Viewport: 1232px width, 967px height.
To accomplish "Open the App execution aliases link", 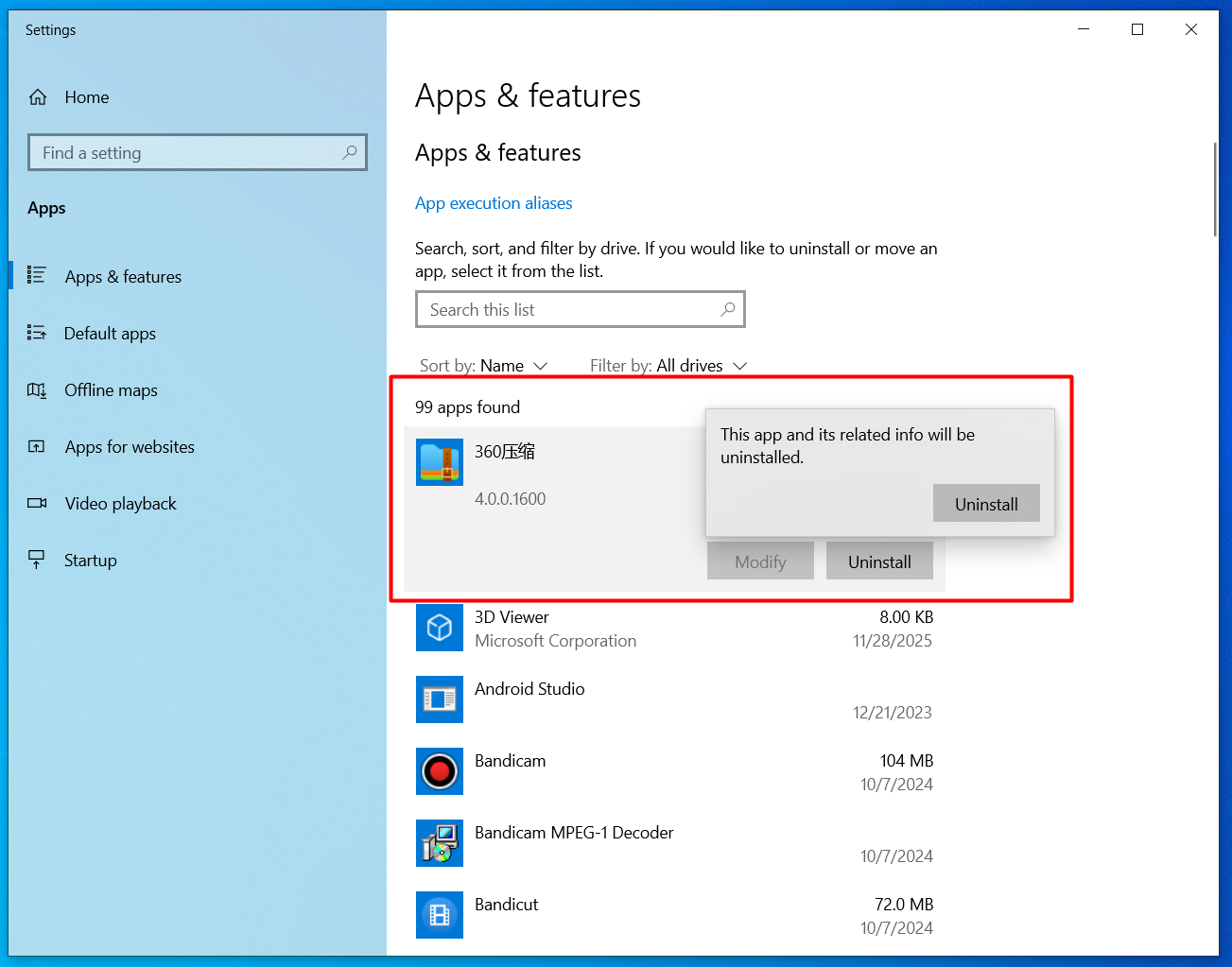I will 494,203.
